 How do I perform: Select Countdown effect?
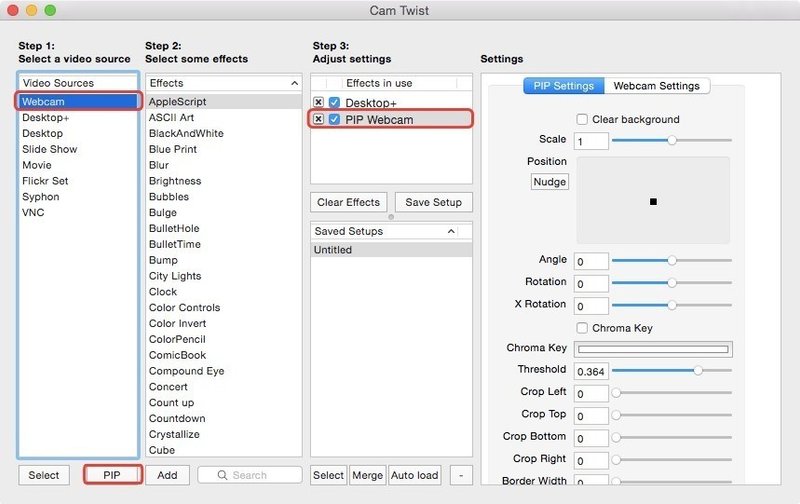[x=224, y=418]
